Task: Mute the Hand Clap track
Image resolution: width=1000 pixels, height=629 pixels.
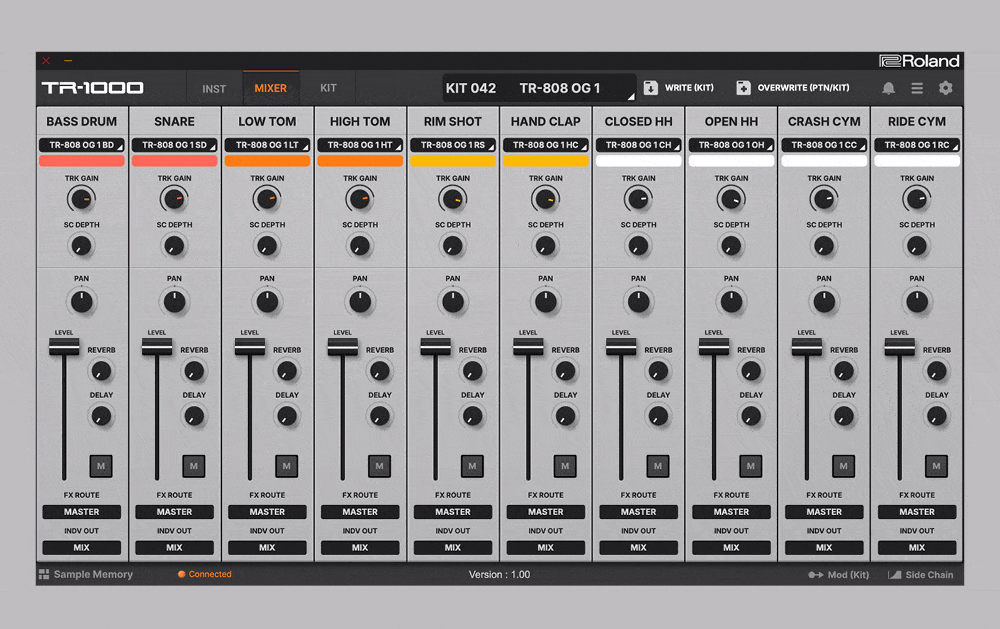Action: 565,466
